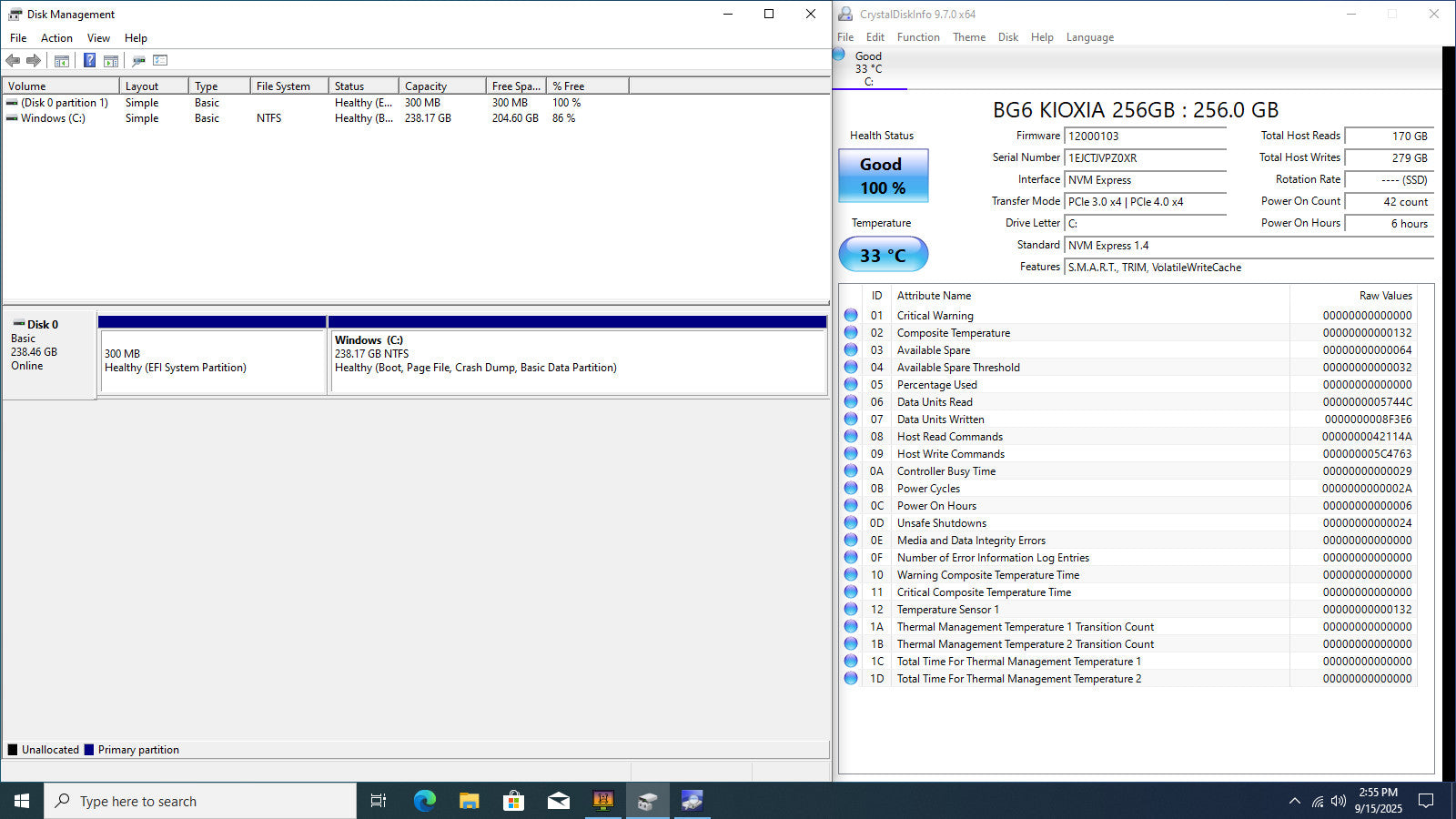Sort by the Capacity column header

click(x=442, y=86)
